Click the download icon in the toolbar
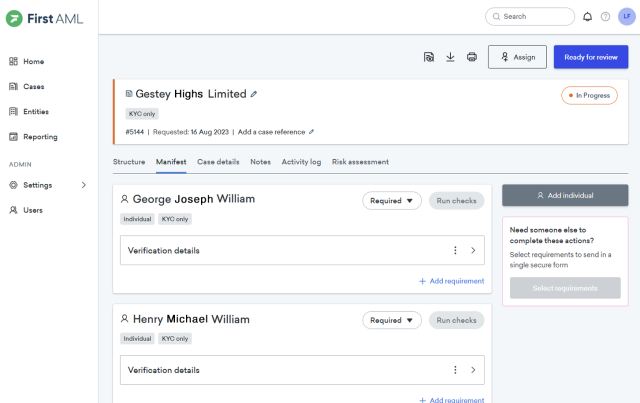 pyautogui.click(x=450, y=57)
